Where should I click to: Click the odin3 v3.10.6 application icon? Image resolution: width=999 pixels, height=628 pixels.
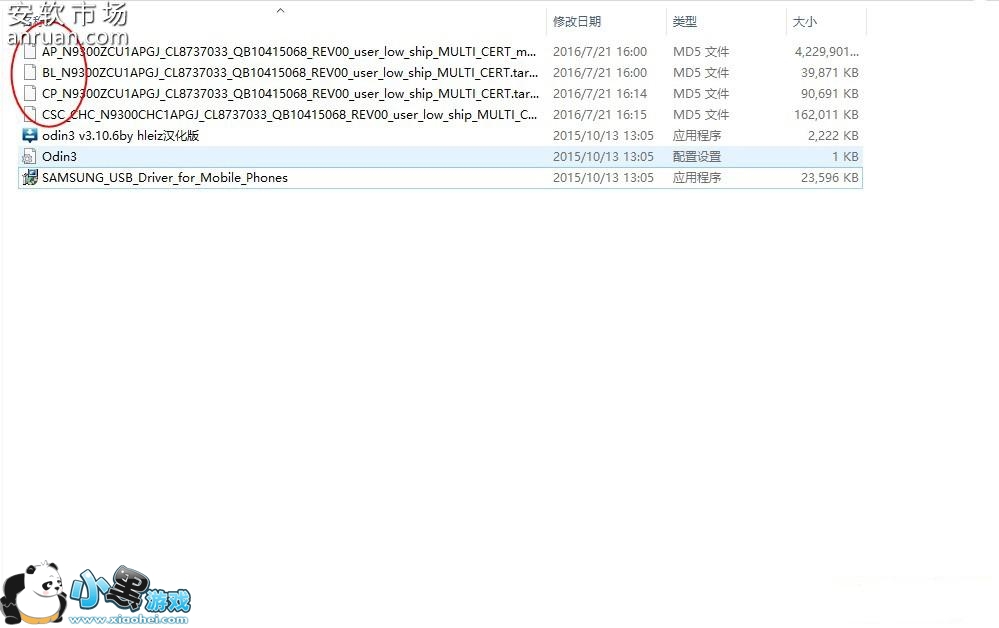(x=29, y=135)
